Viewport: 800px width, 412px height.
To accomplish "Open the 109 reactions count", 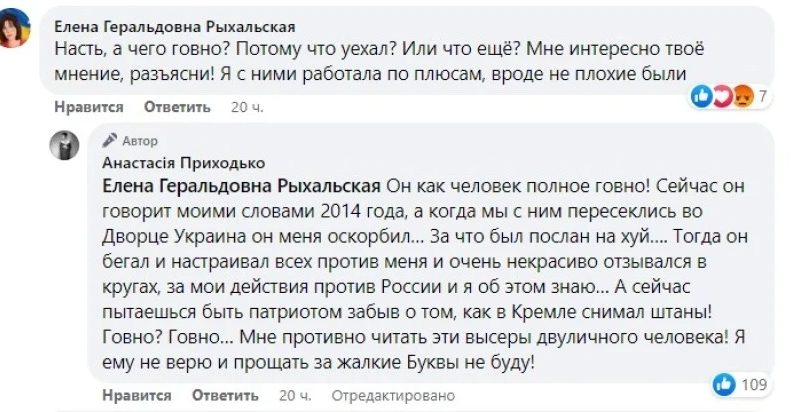I will 753,384.
